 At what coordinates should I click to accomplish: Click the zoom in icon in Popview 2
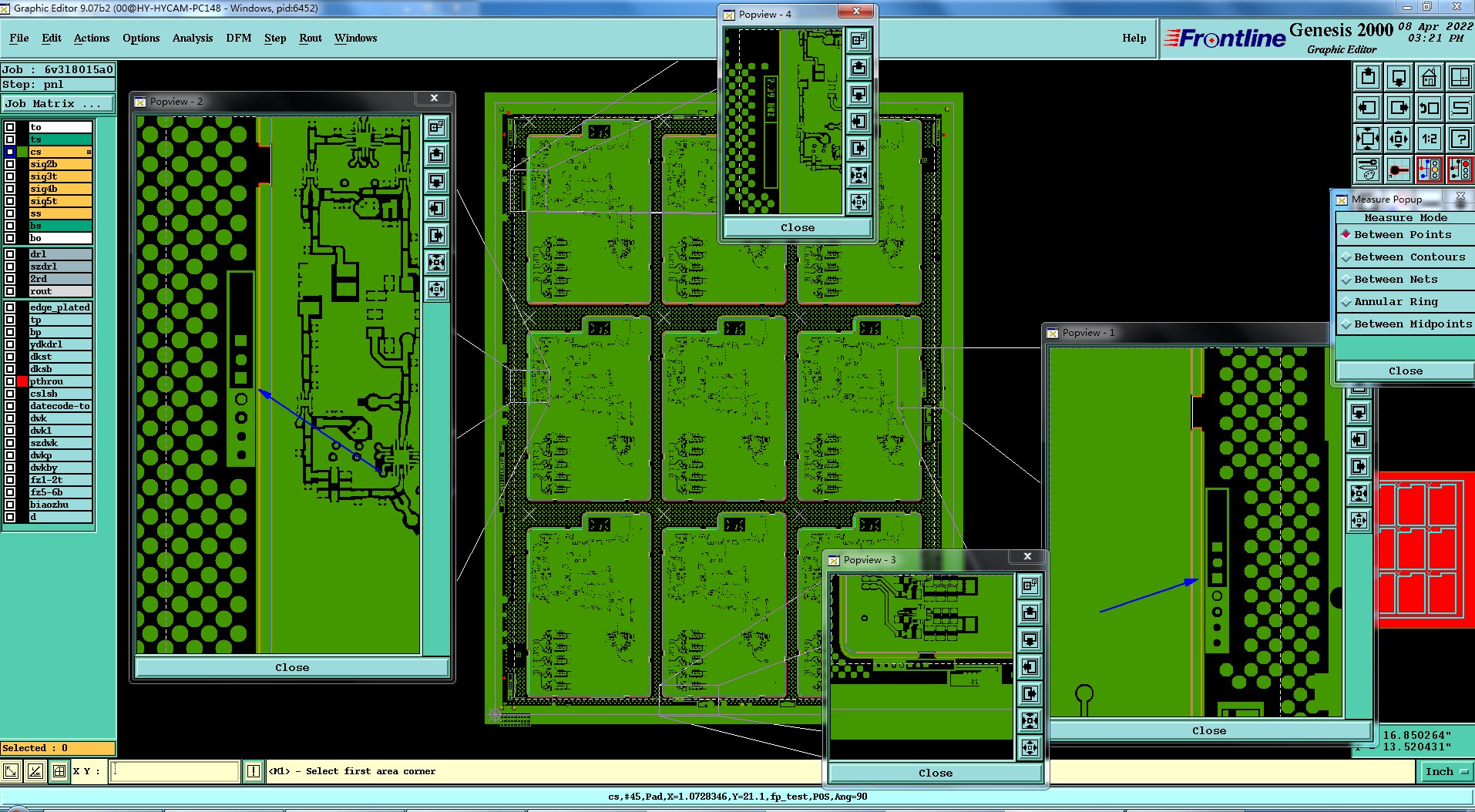click(x=436, y=262)
